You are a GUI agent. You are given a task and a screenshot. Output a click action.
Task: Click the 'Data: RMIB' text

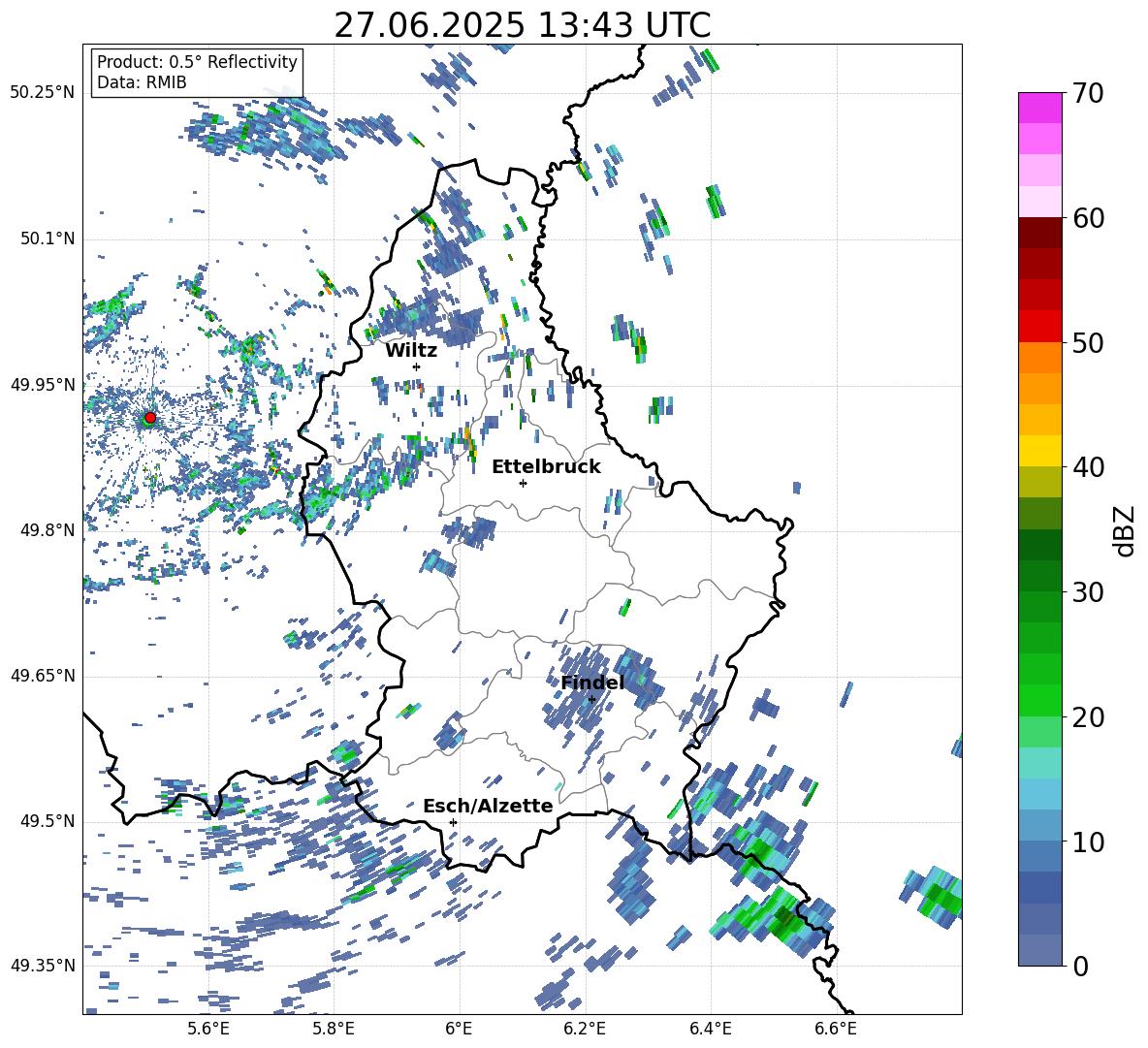click(142, 82)
